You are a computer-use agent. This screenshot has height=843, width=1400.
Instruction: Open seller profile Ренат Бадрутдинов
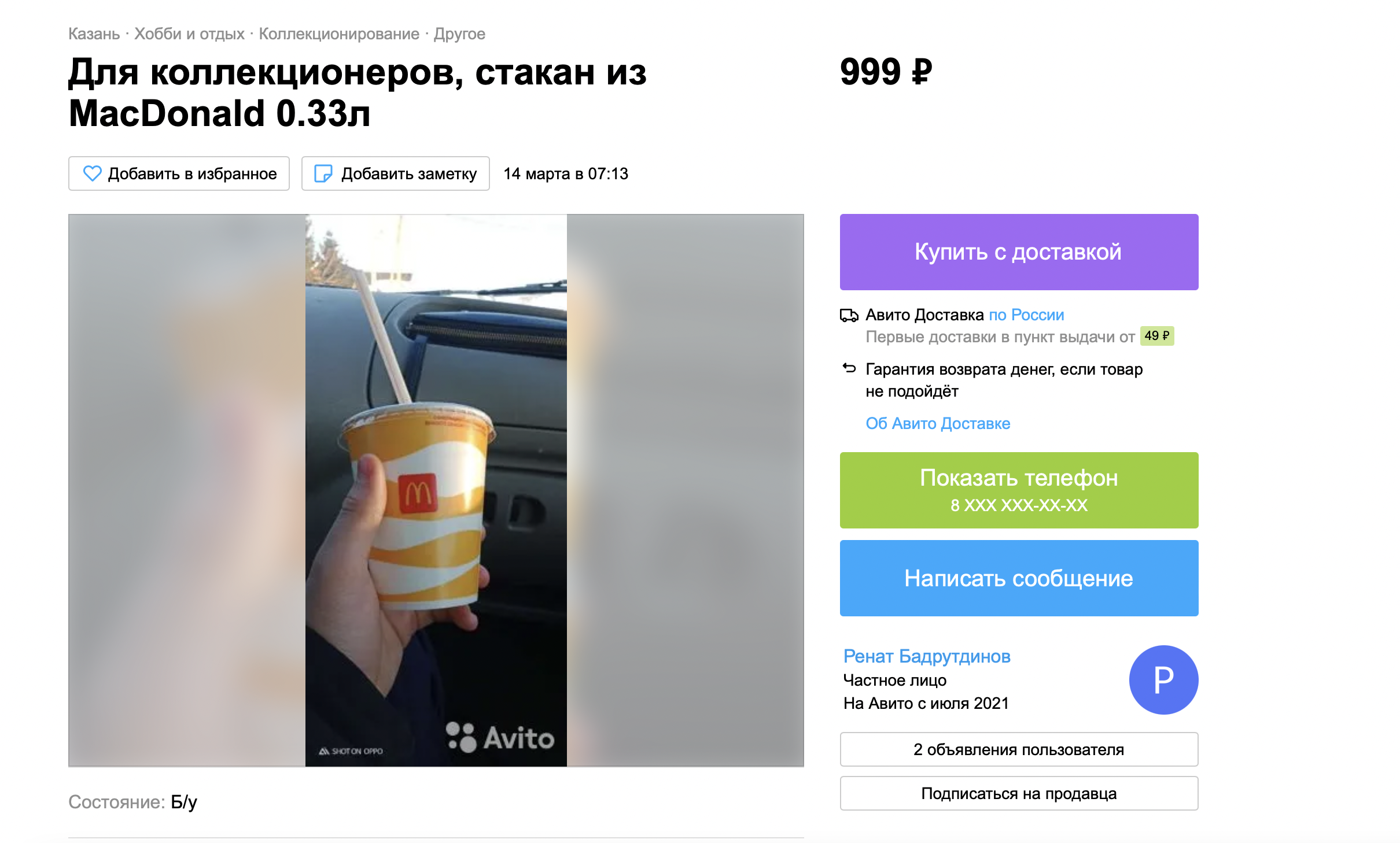(927, 656)
